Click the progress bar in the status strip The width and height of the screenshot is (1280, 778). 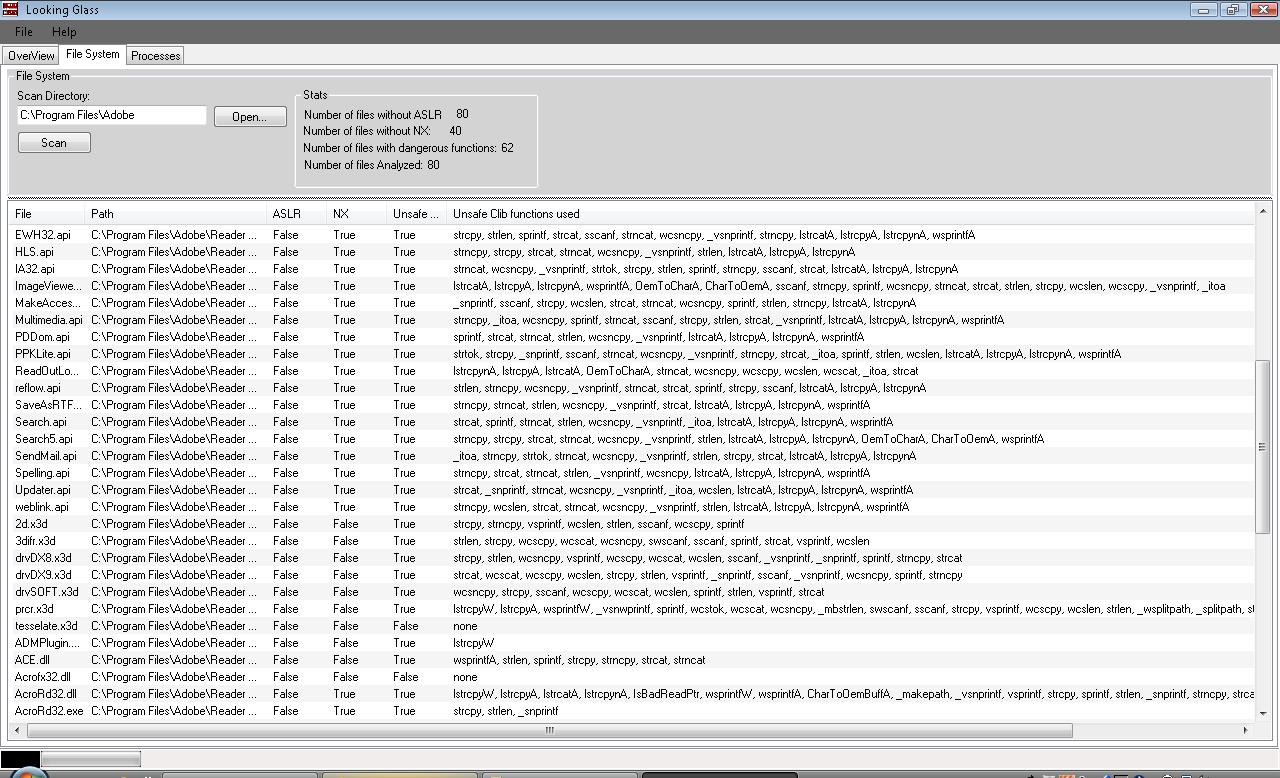click(x=90, y=759)
